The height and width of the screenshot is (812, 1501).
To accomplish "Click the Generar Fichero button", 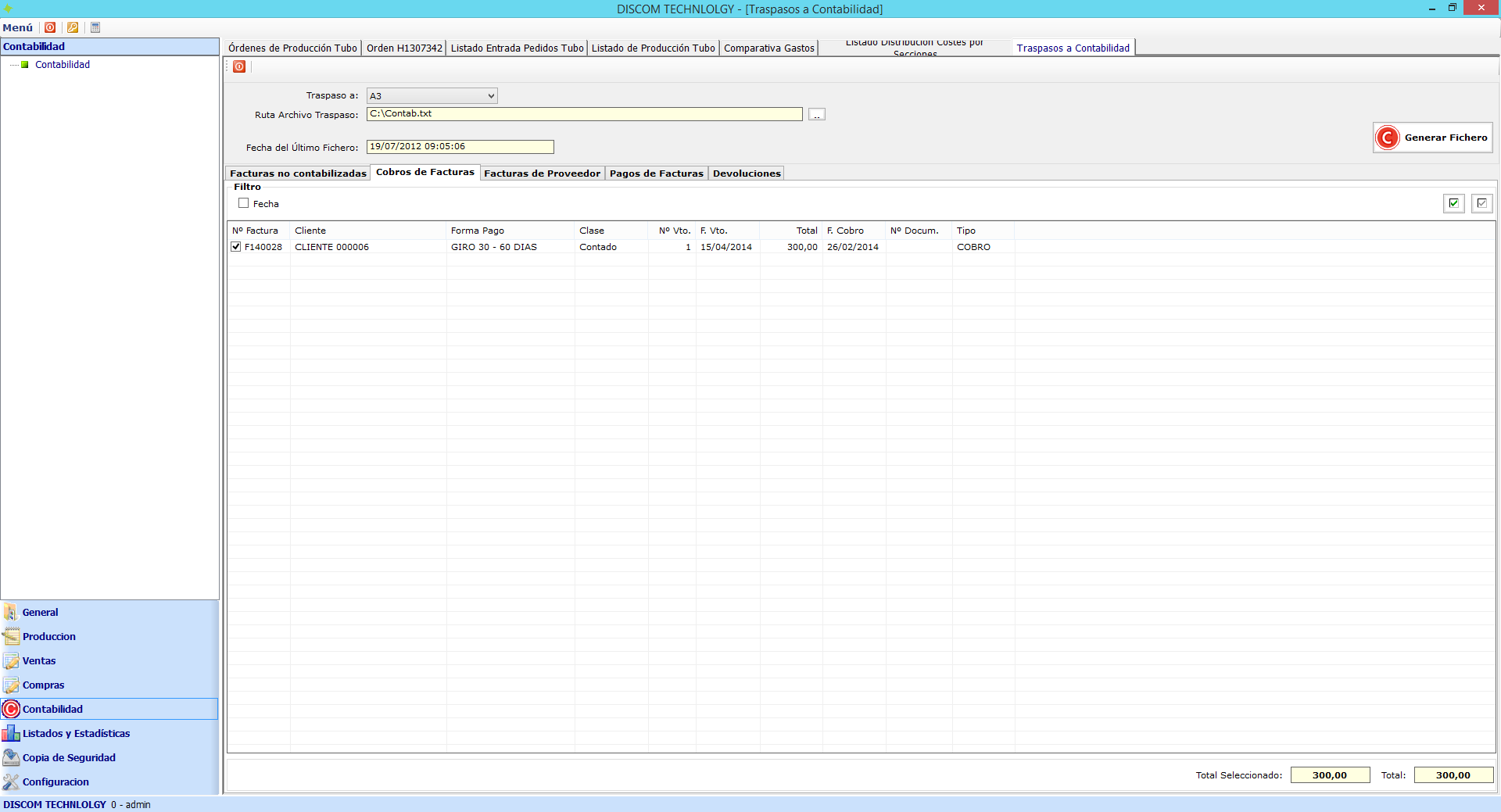I will coord(1432,138).
